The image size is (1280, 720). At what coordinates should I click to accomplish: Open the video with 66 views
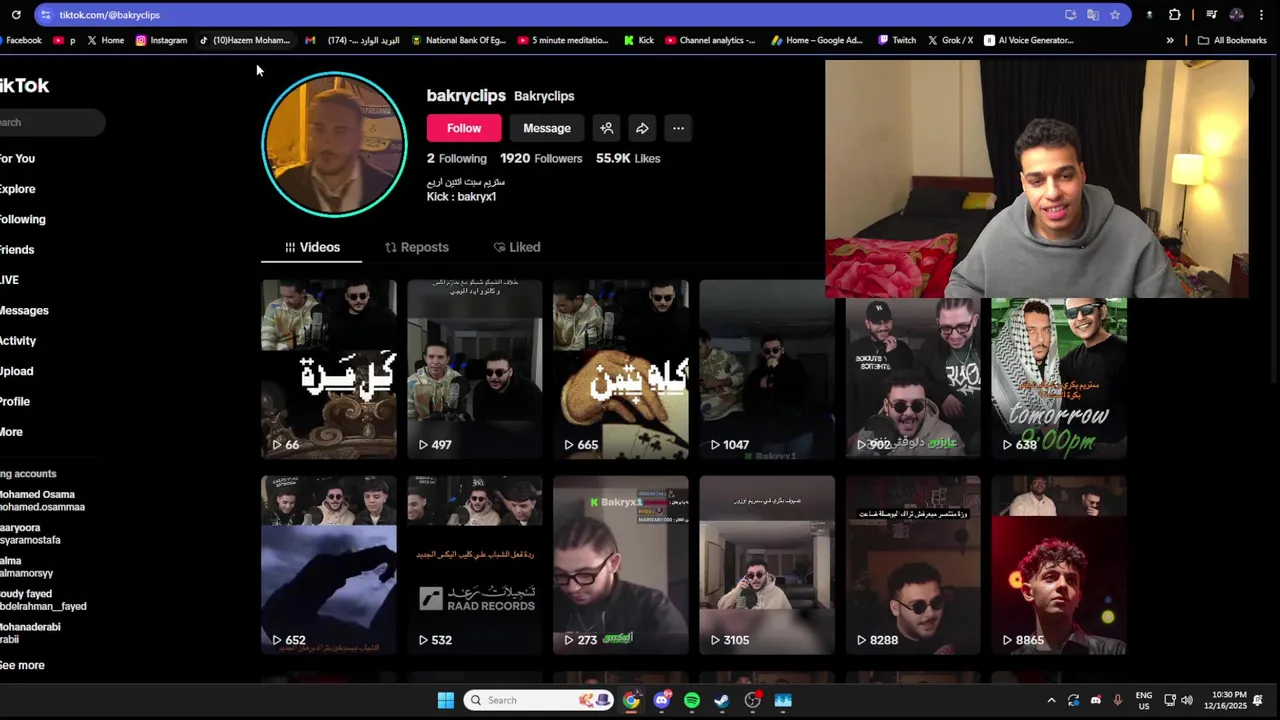[329, 369]
